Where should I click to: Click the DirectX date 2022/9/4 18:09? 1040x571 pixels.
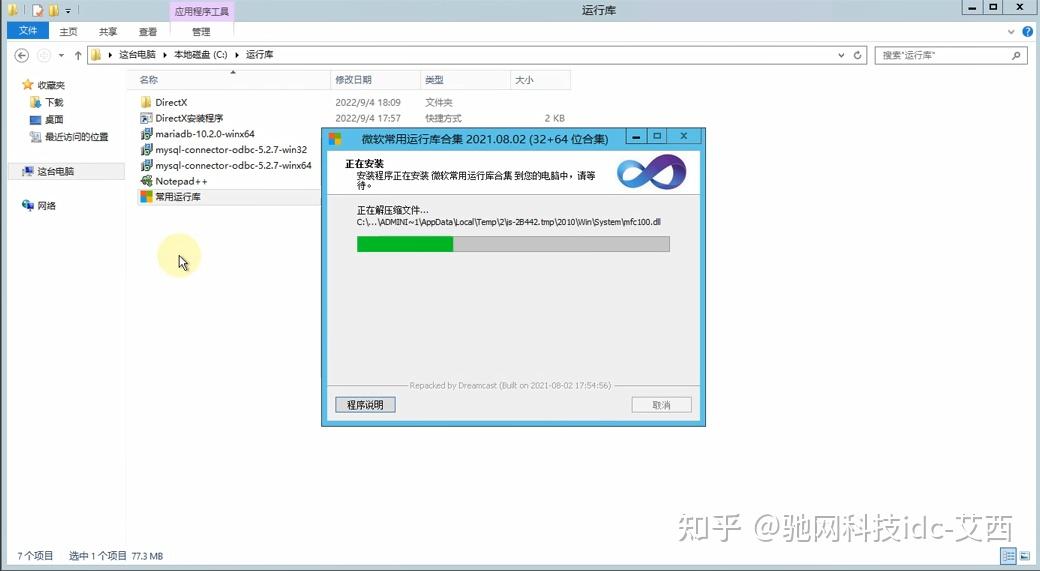click(368, 102)
